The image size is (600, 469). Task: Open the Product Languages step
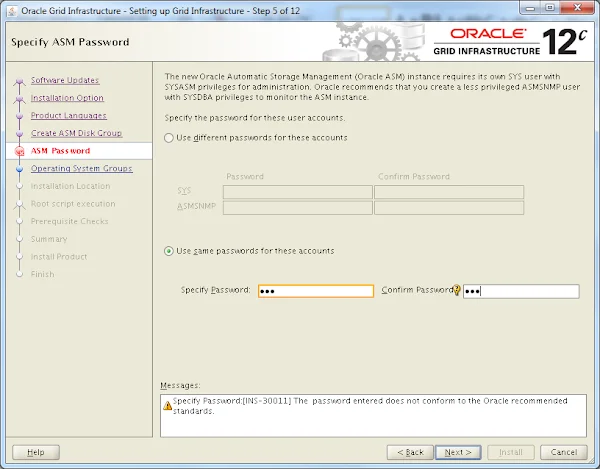pos(69,116)
